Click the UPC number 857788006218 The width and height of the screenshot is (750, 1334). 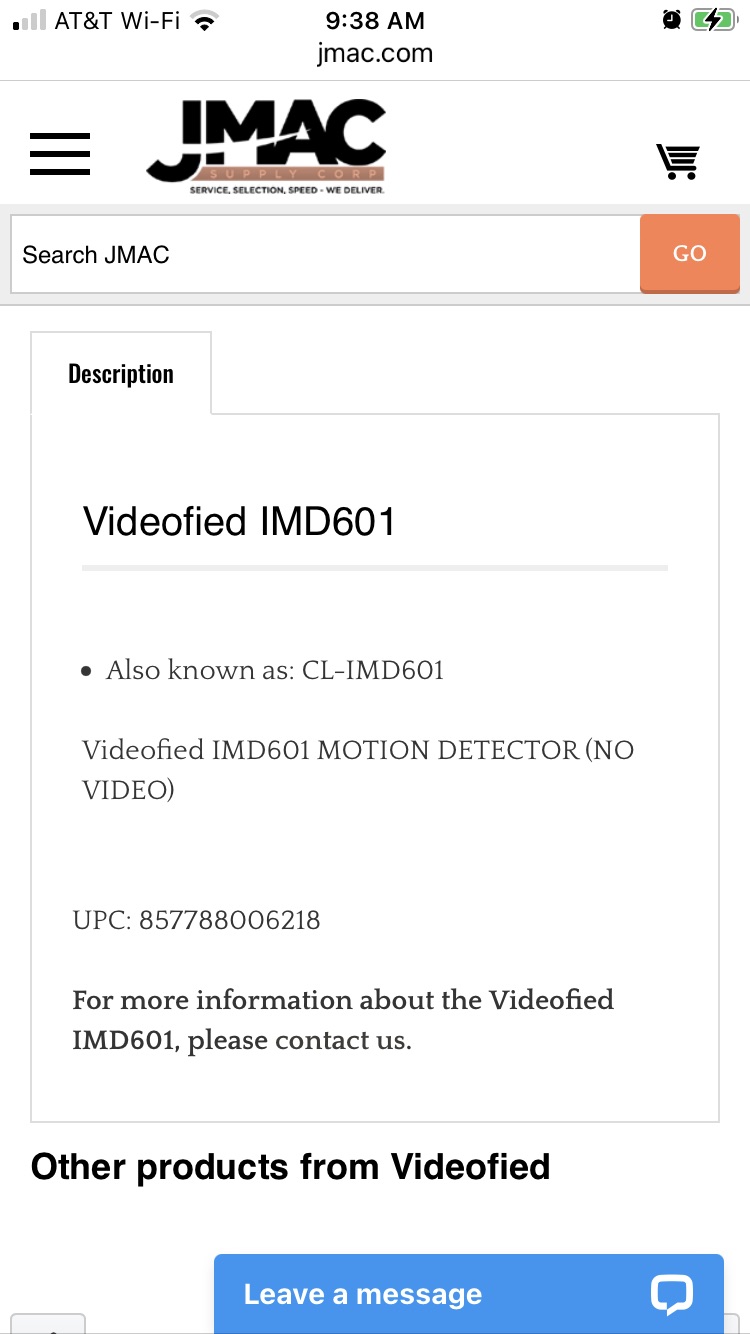click(x=229, y=920)
